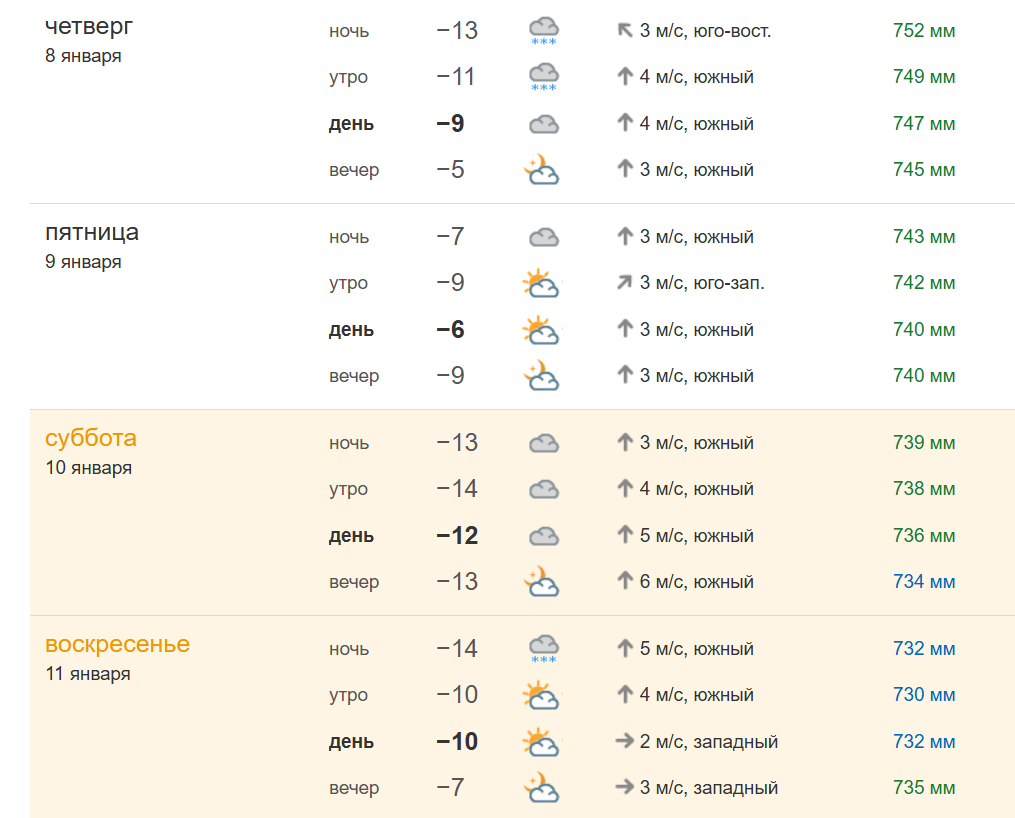Open the четверг day heading
Image resolution: width=1015 pixels, height=818 pixels.
tap(89, 26)
